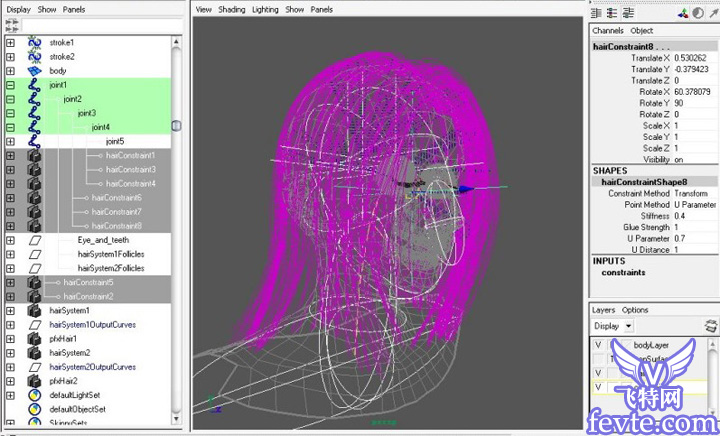The width and height of the screenshot is (720, 436).
Task: Click the joint3 bone icon
Action: [x=34, y=113]
